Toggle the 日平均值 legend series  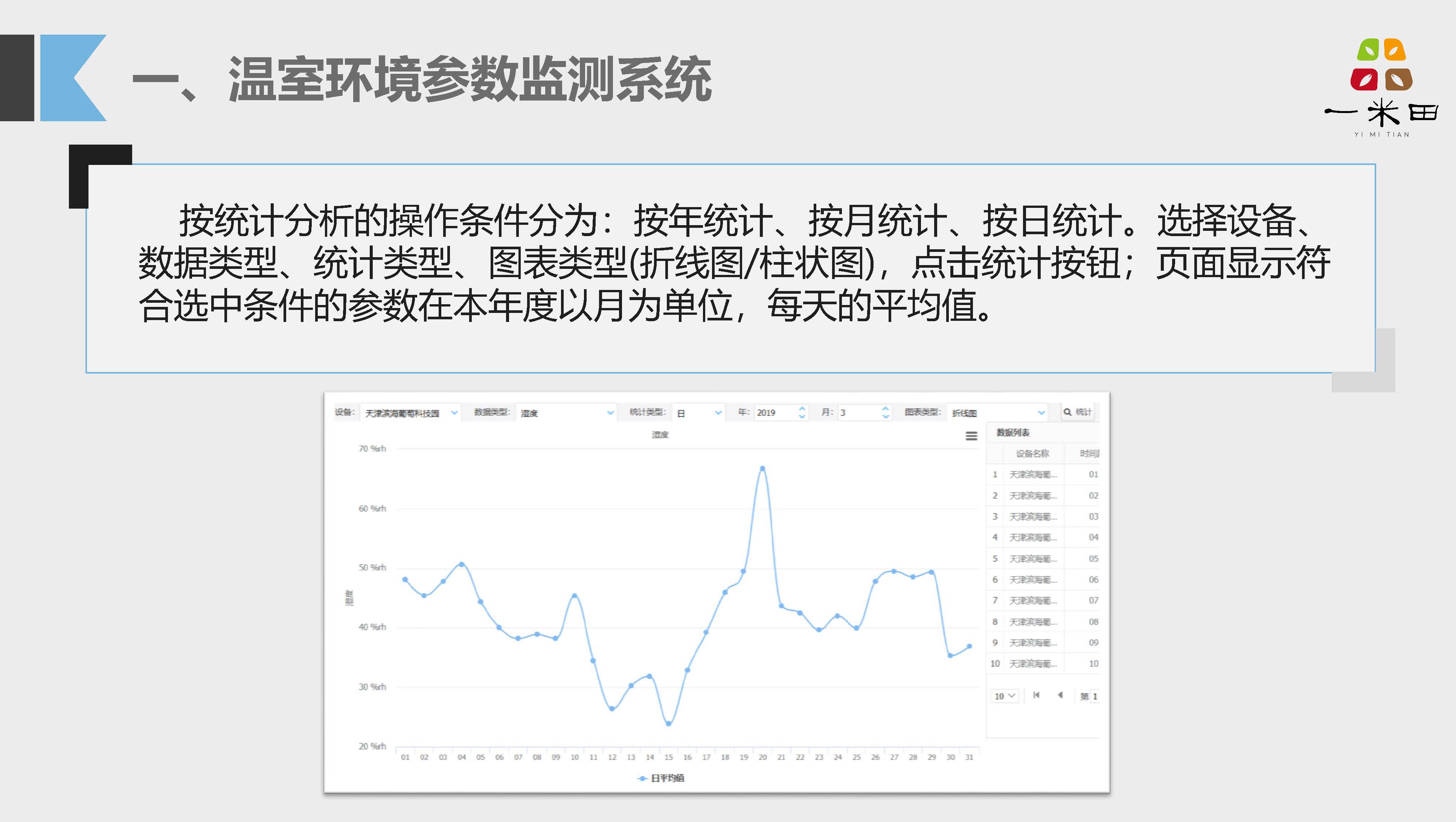tap(661, 778)
